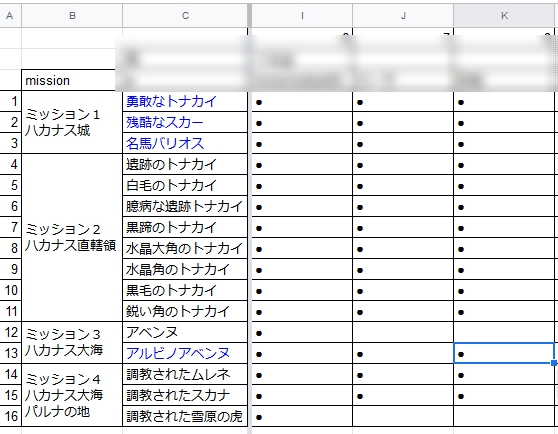The width and height of the screenshot is (558, 434).
Task: Open the アルビノアベンヌ link cell
Action: click(x=185, y=353)
